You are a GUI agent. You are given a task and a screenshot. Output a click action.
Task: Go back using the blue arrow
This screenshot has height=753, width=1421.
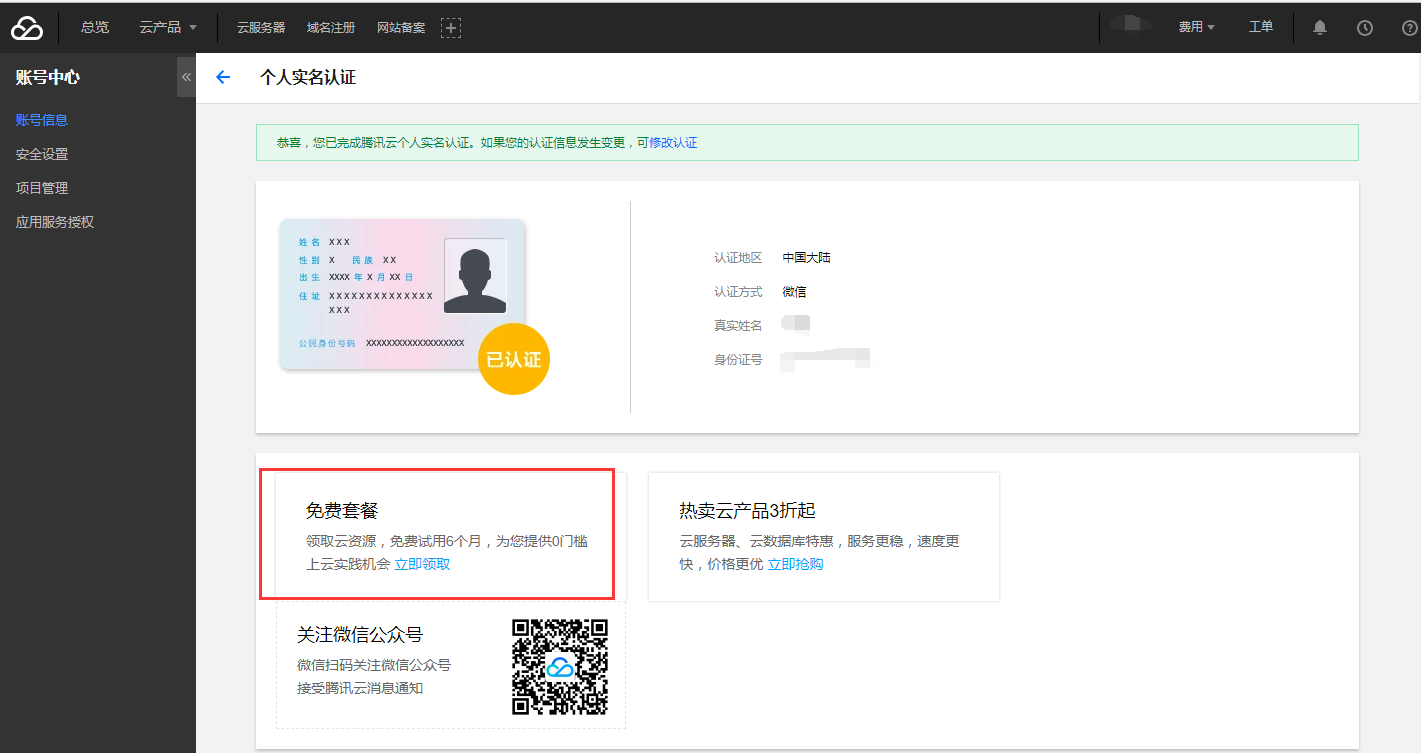click(x=223, y=77)
